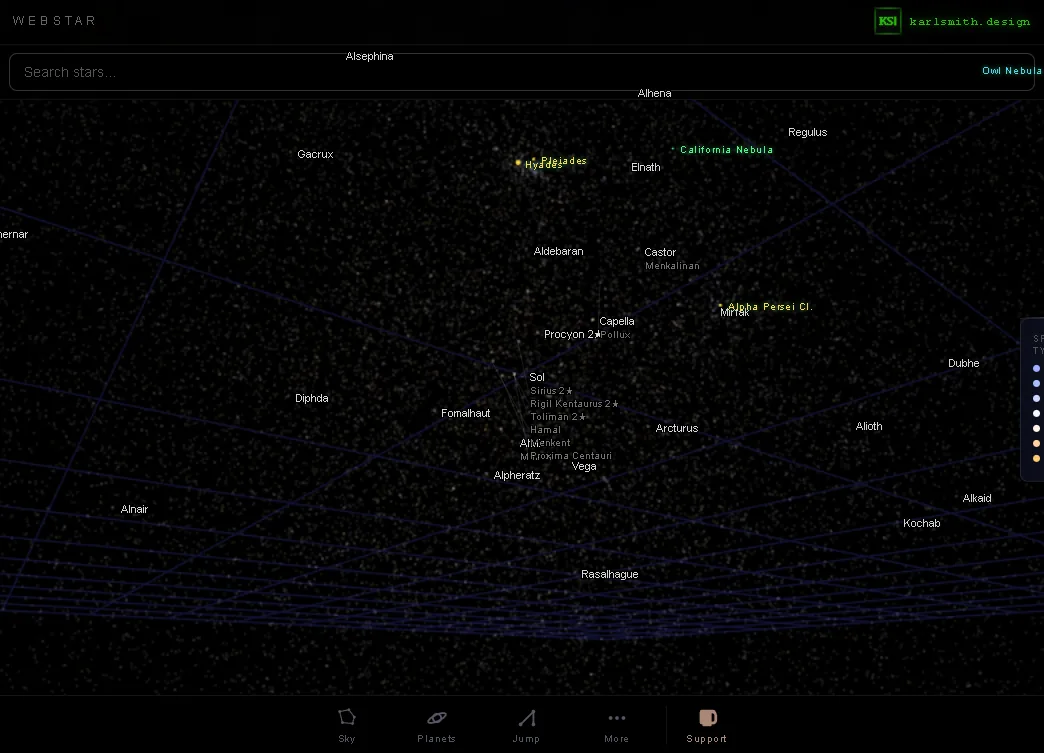Select the star Dubhe
Screen dimensions: 1044x753
(963, 363)
